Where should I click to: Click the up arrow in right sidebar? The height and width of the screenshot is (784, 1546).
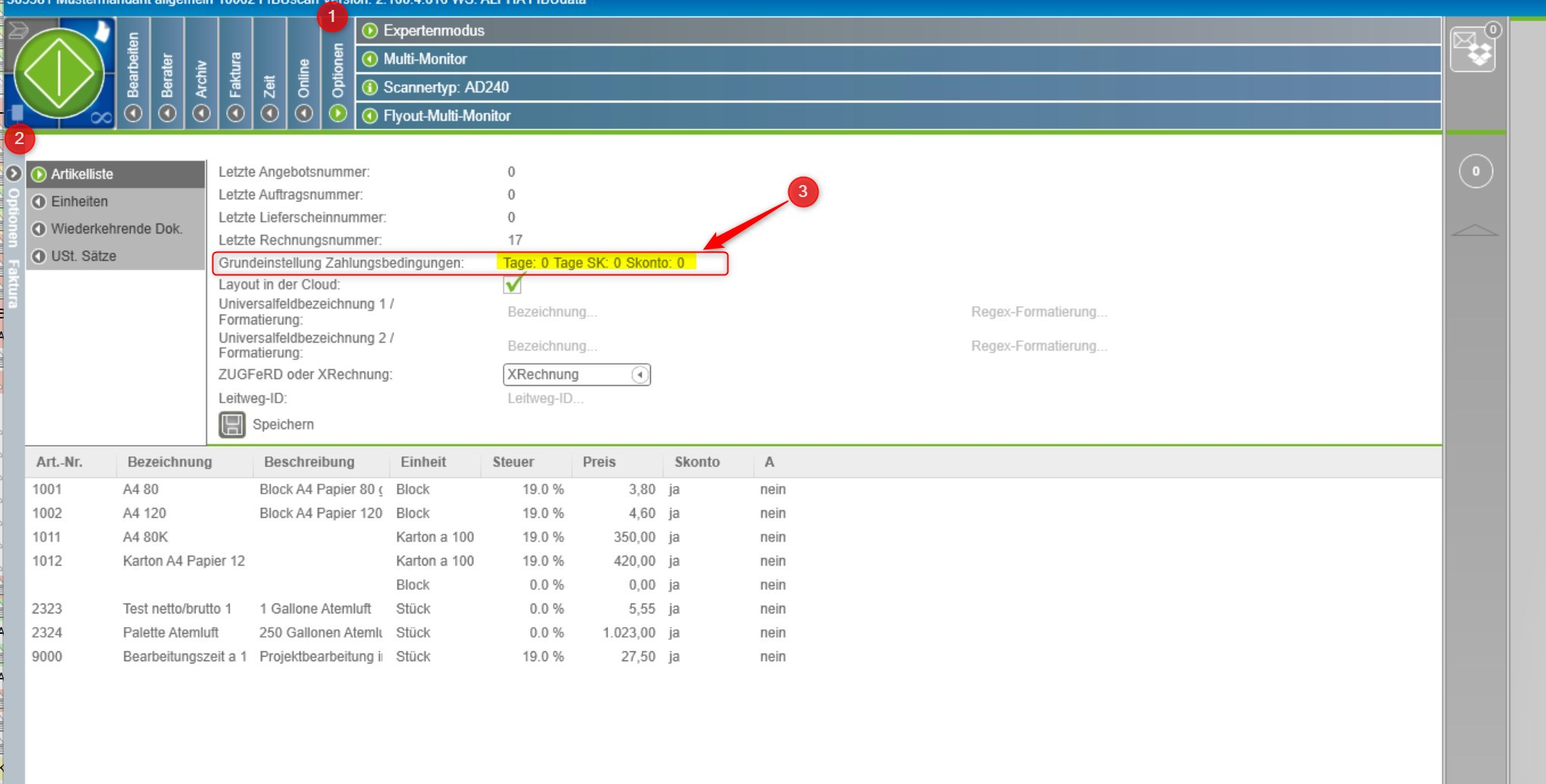pos(1475,230)
